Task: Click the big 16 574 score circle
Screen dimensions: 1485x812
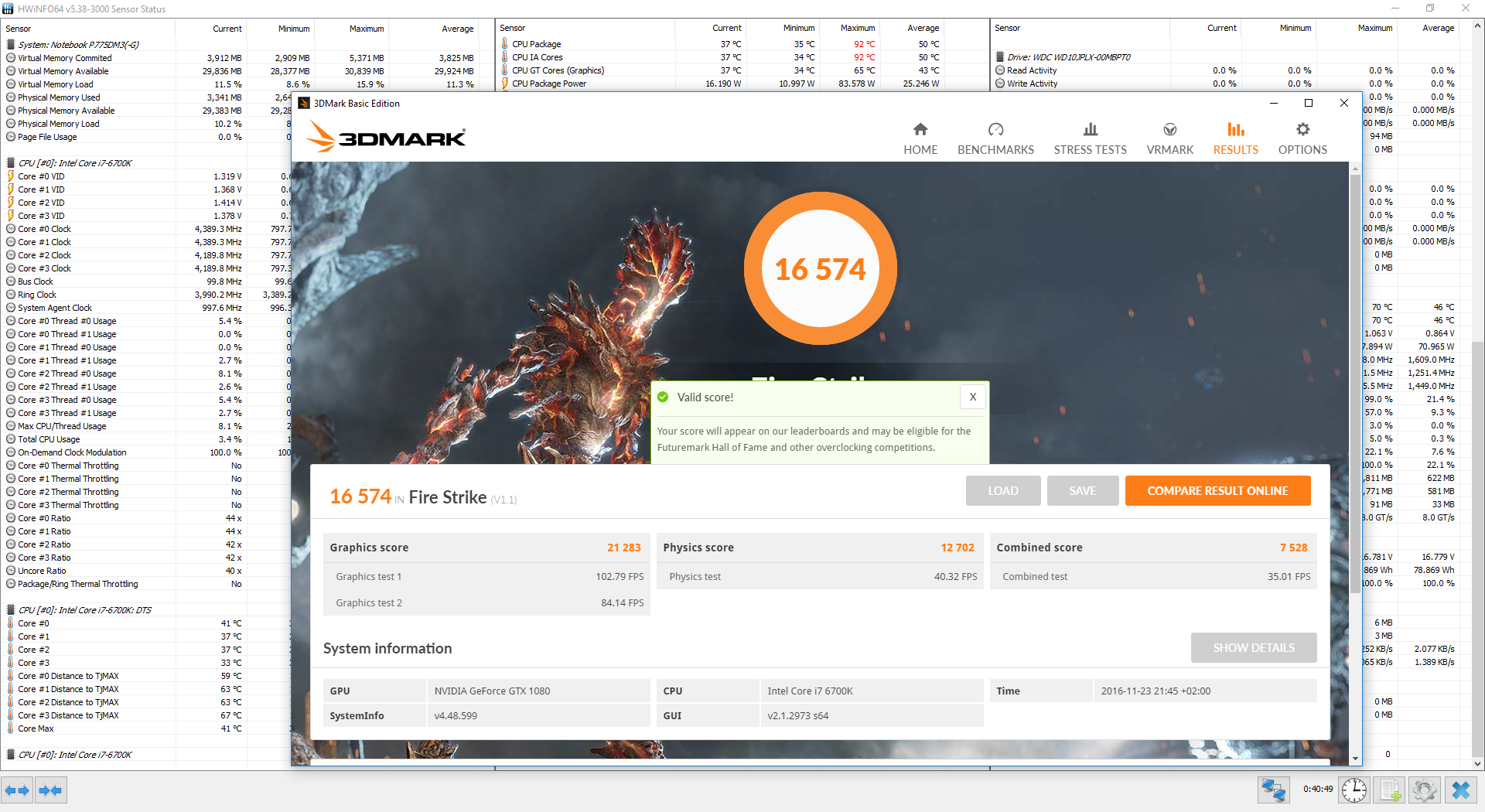Action: 821,268
